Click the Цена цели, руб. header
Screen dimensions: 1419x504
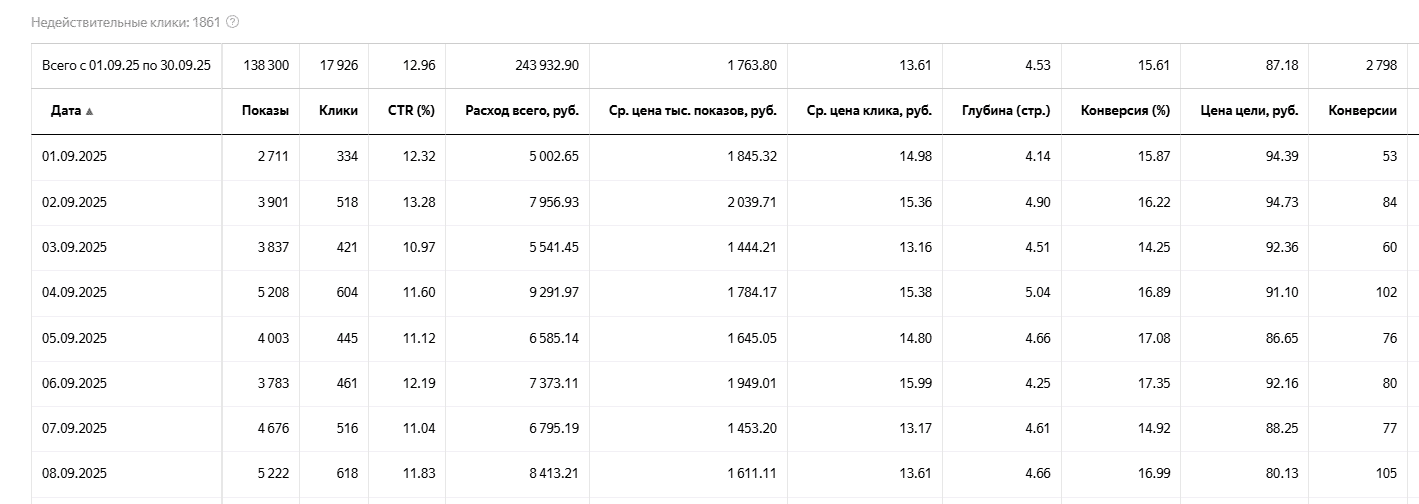click(1248, 111)
